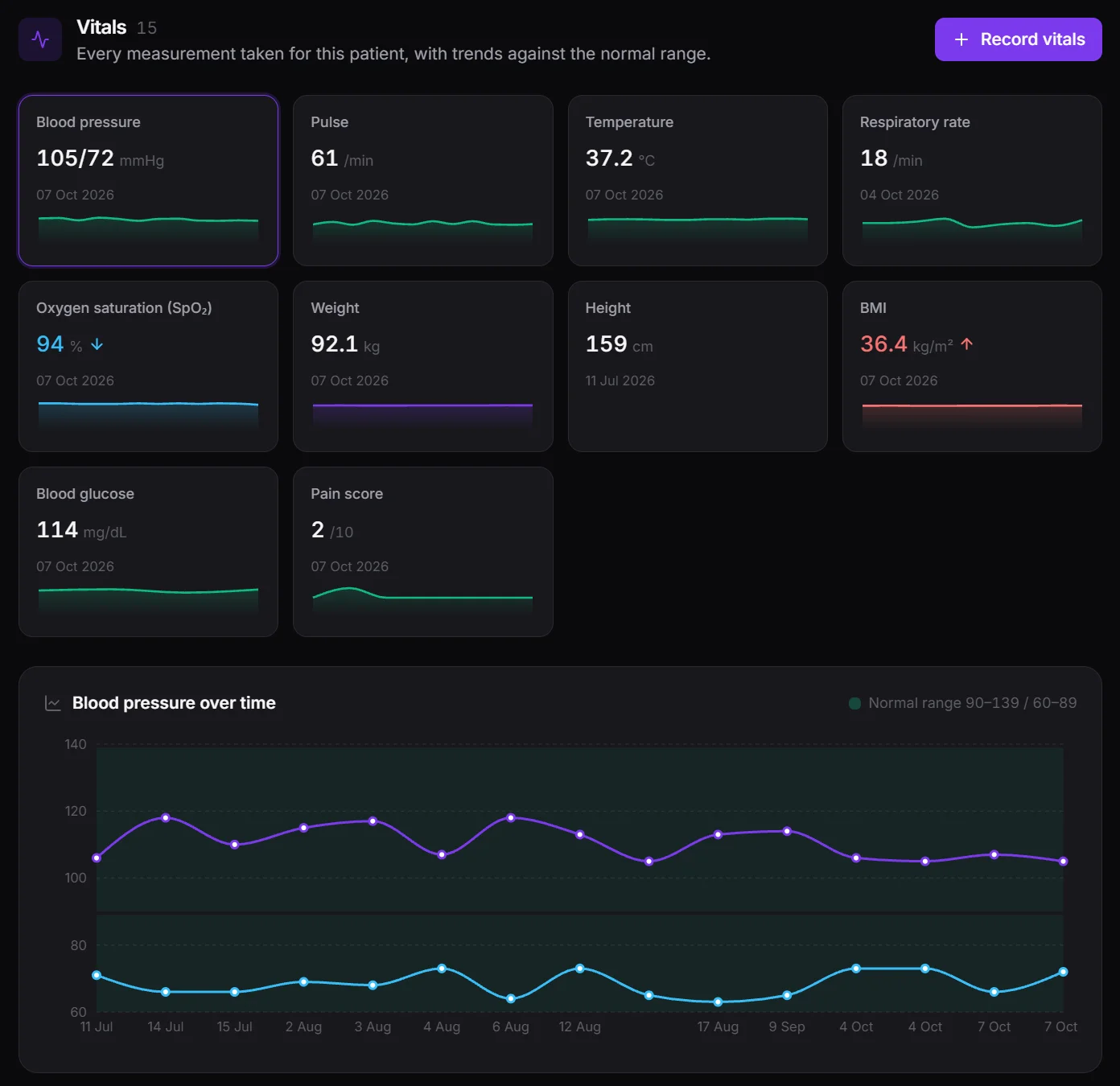Image resolution: width=1120 pixels, height=1086 pixels.
Task: Click the diastolic data point at 6 Aug
Action: coord(511,998)
